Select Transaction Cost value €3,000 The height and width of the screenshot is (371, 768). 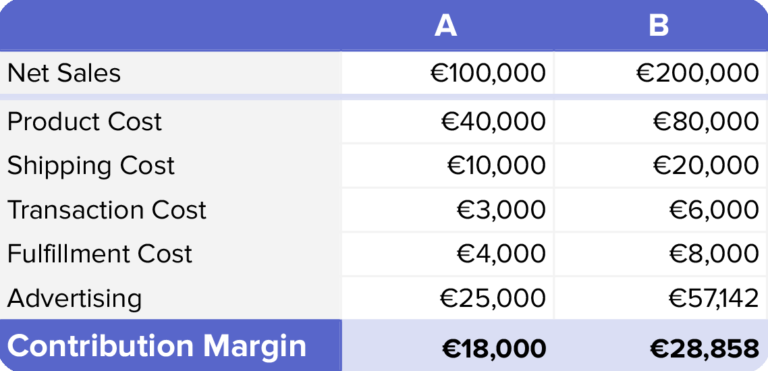pos(501,210)
